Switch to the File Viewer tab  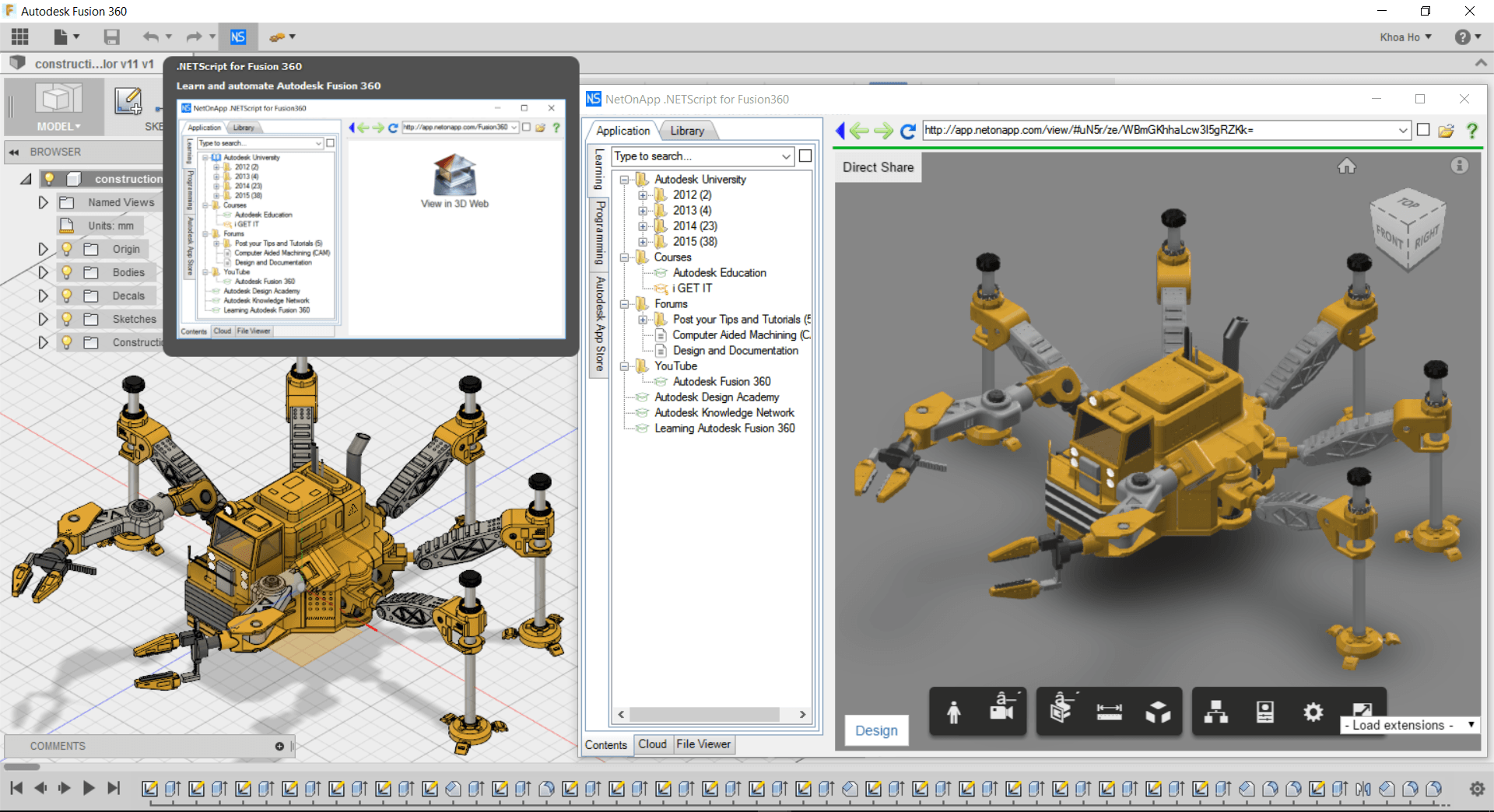point(703,744)
